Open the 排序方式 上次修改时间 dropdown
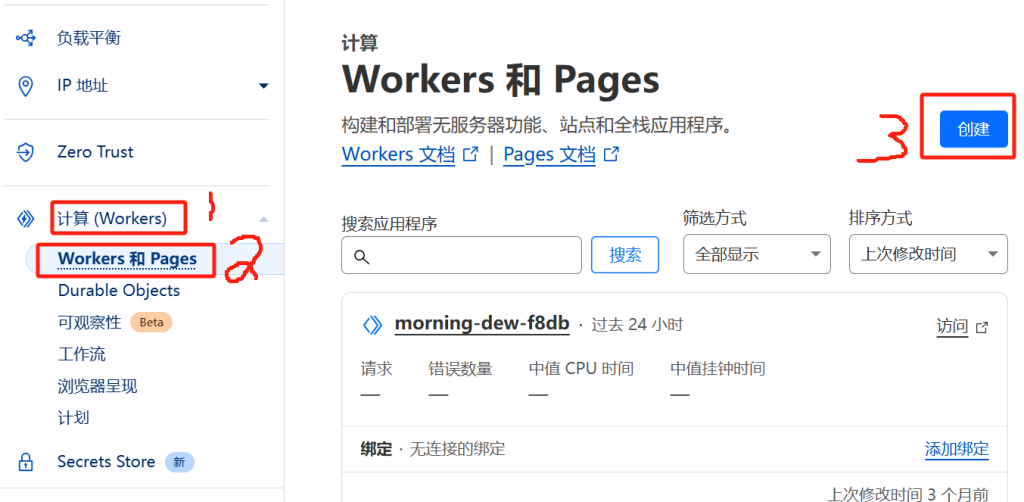 click(x=928, y=254)
